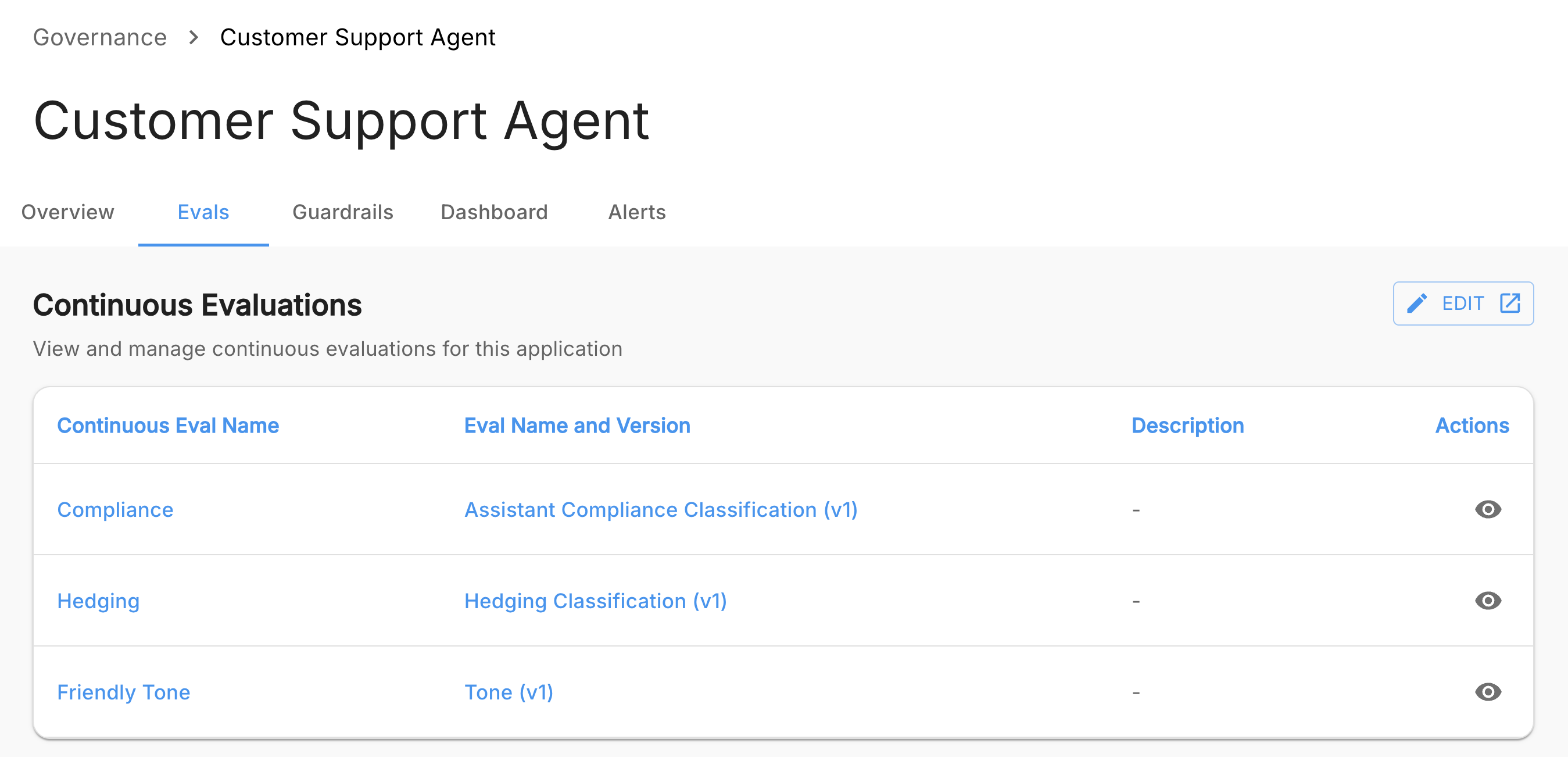Viewport: 1568px width, 757px height.
Task: Click the breadcrumb chevron after Governance
Action: pos(194,38)
